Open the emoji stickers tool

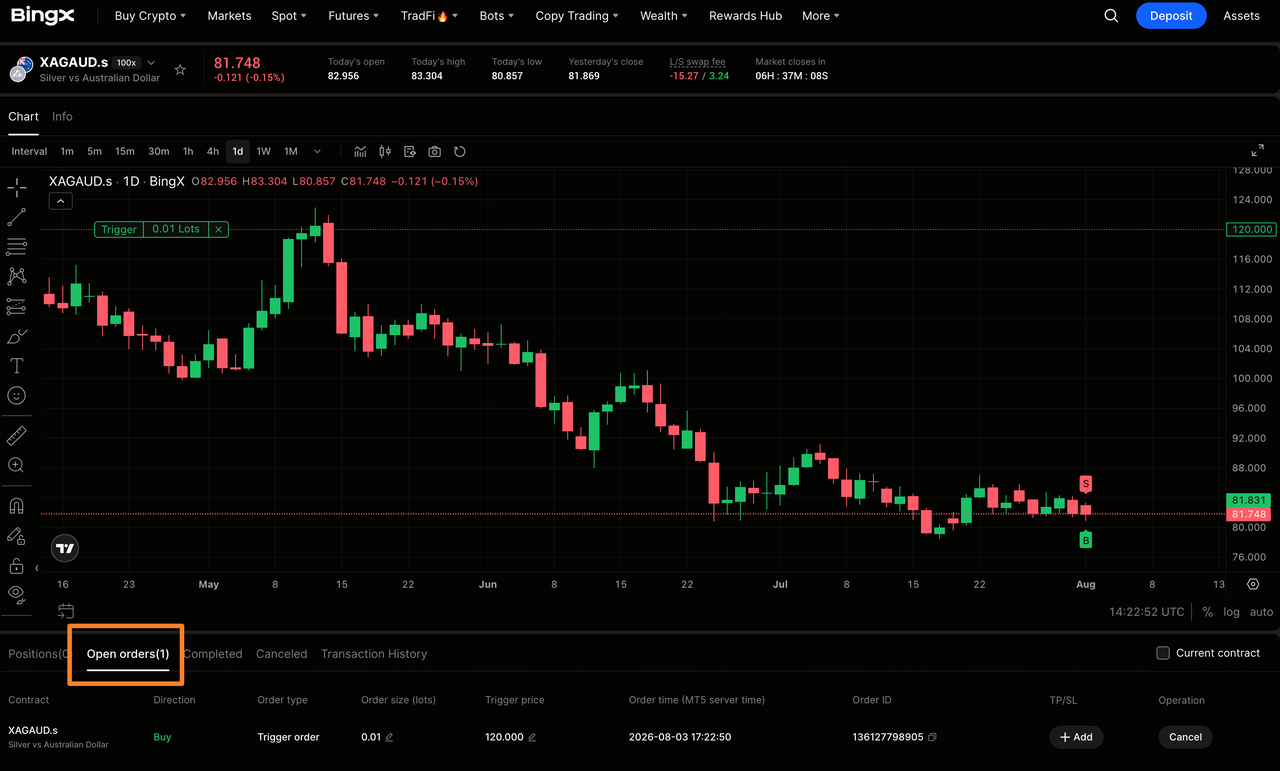pos(16,396)
